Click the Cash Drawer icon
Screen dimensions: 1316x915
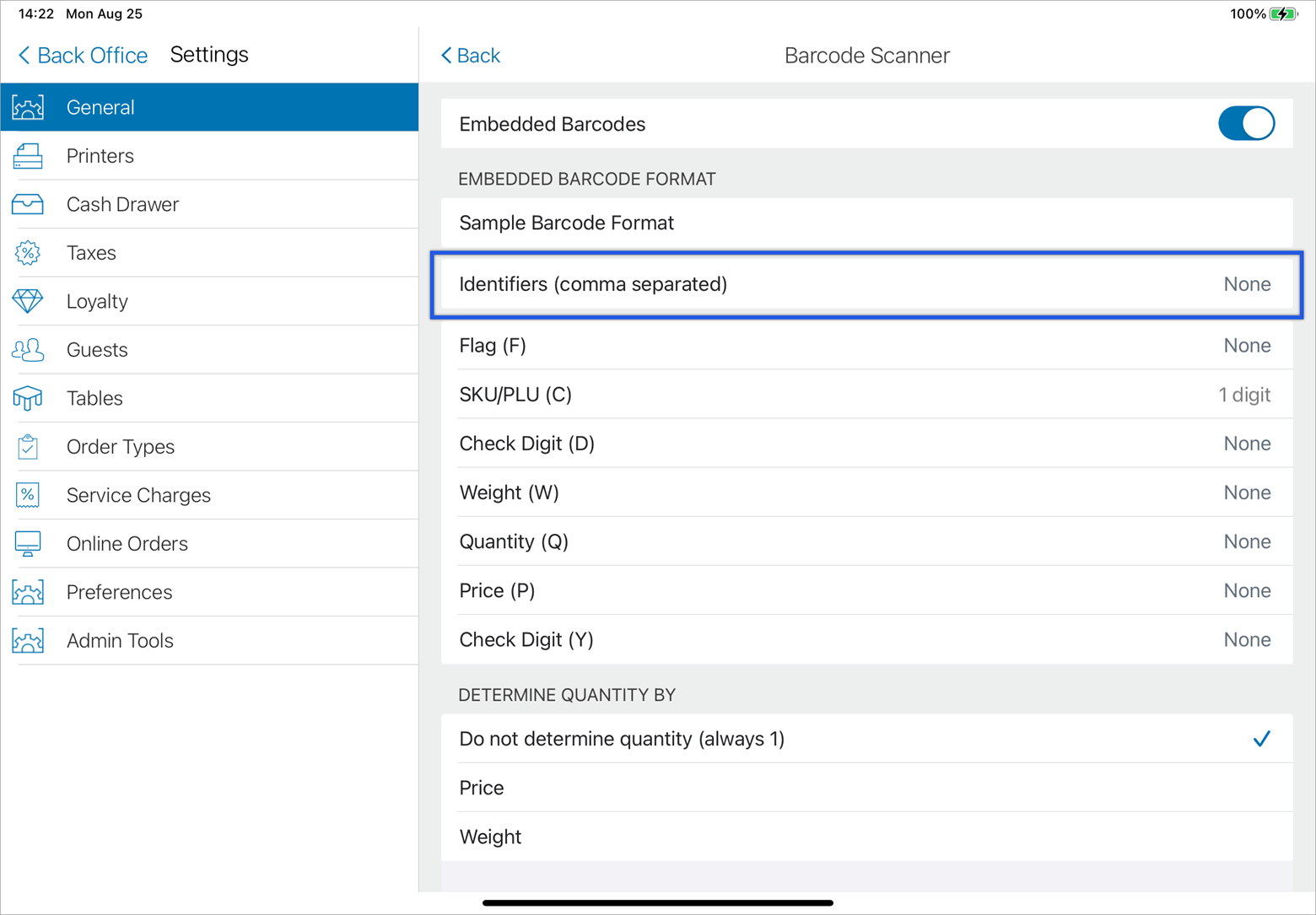(x=28, y=204)
